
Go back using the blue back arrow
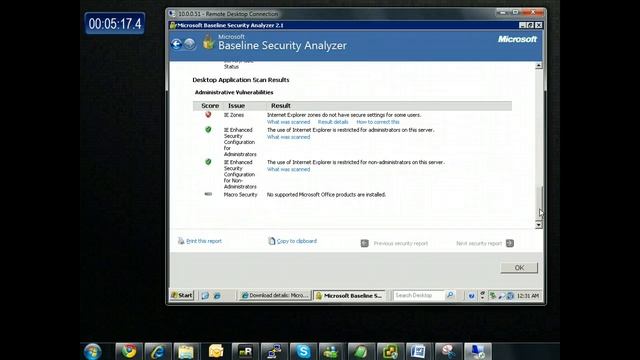pos(176,44)
